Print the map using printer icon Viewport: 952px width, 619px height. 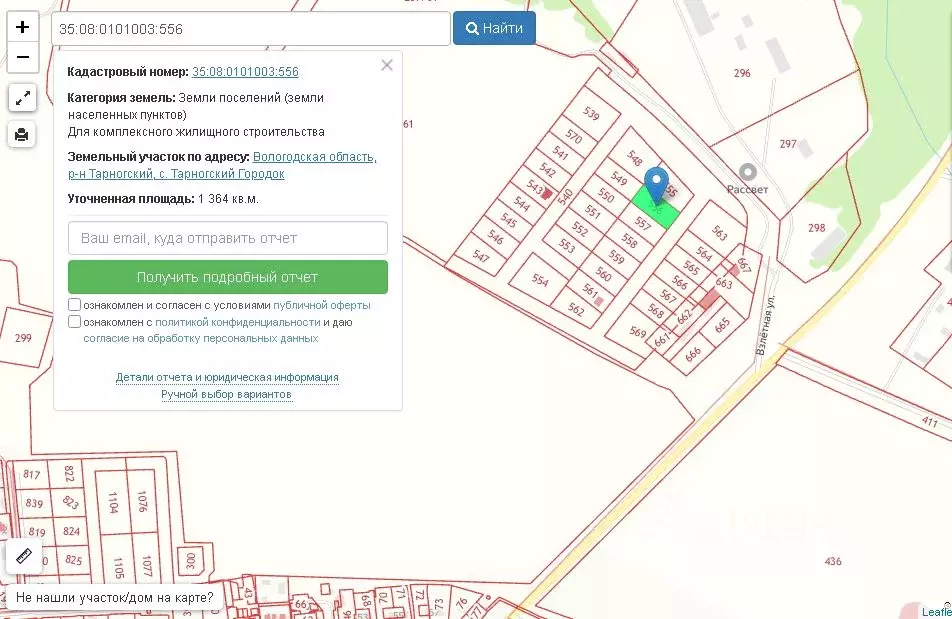pyautogui.click(x=22, y=134)
